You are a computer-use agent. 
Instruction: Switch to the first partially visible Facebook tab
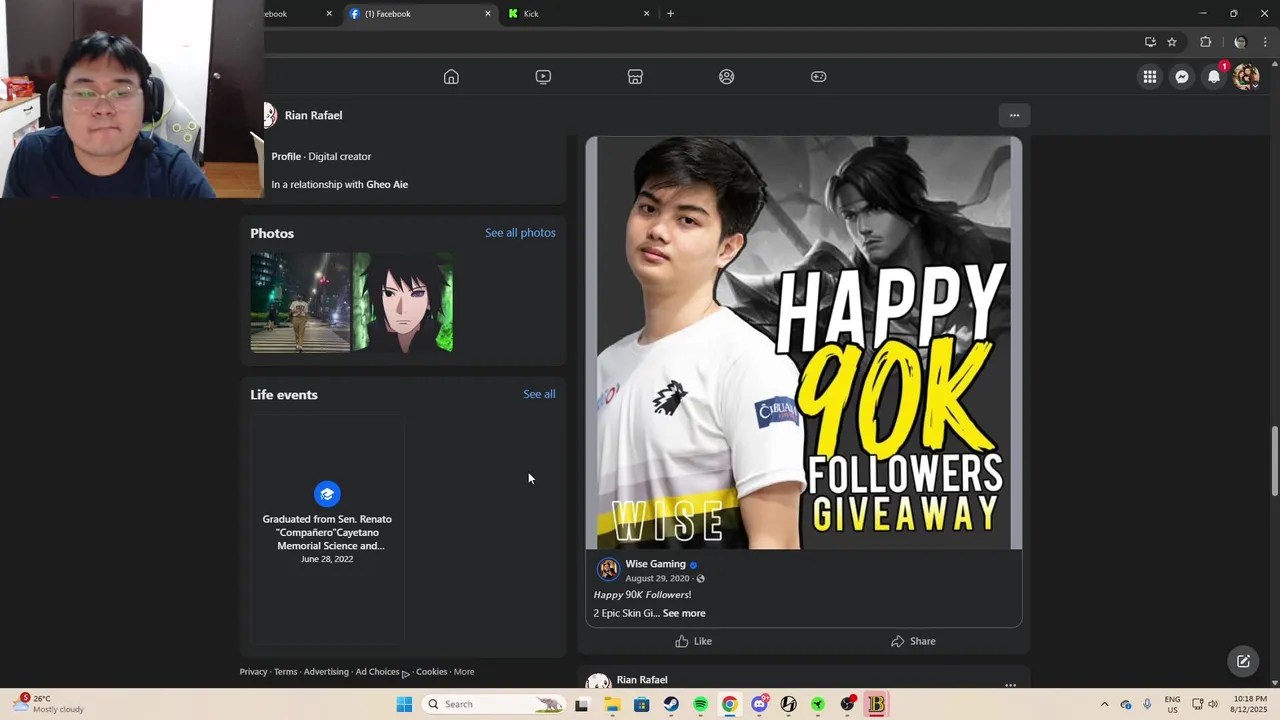300,14
